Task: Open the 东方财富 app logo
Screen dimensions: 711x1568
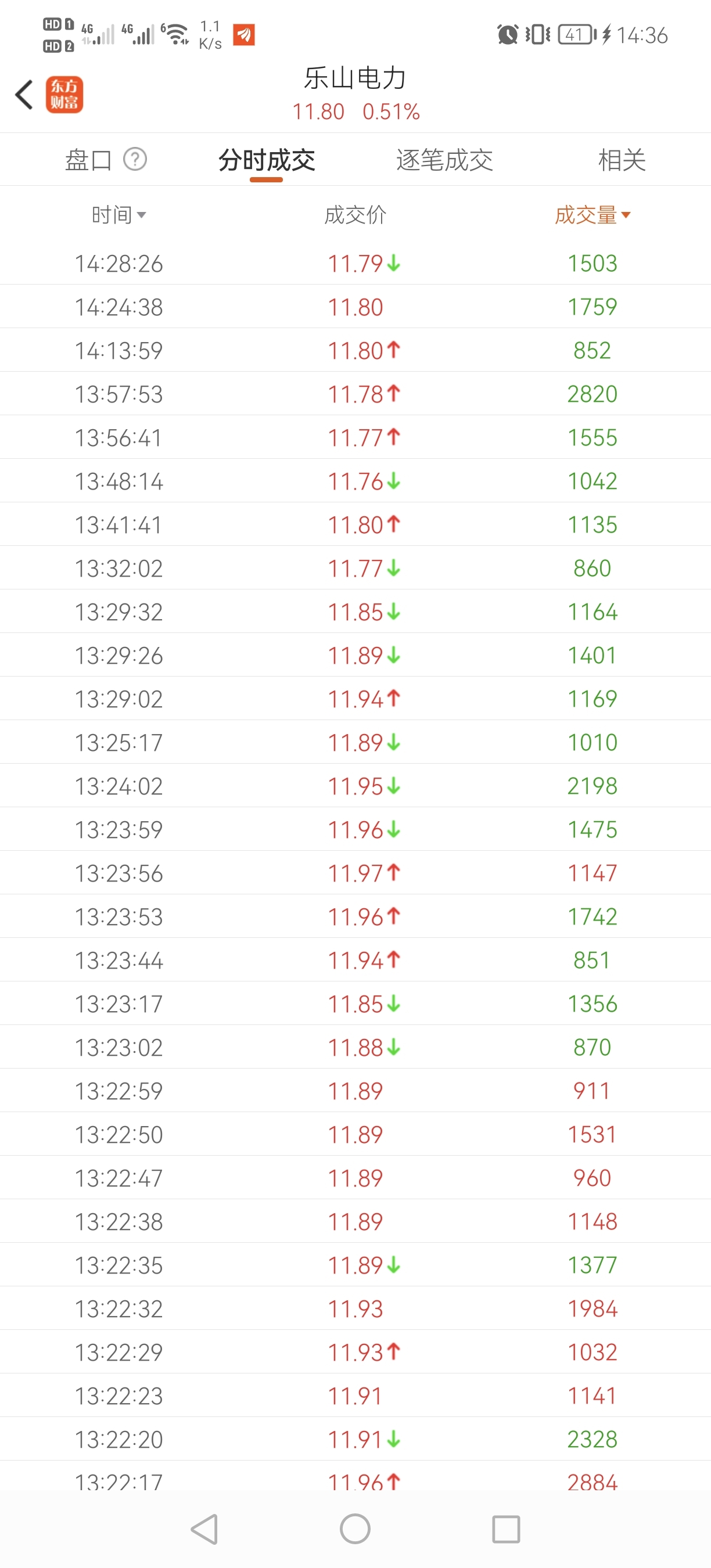Action: point(64,95)
